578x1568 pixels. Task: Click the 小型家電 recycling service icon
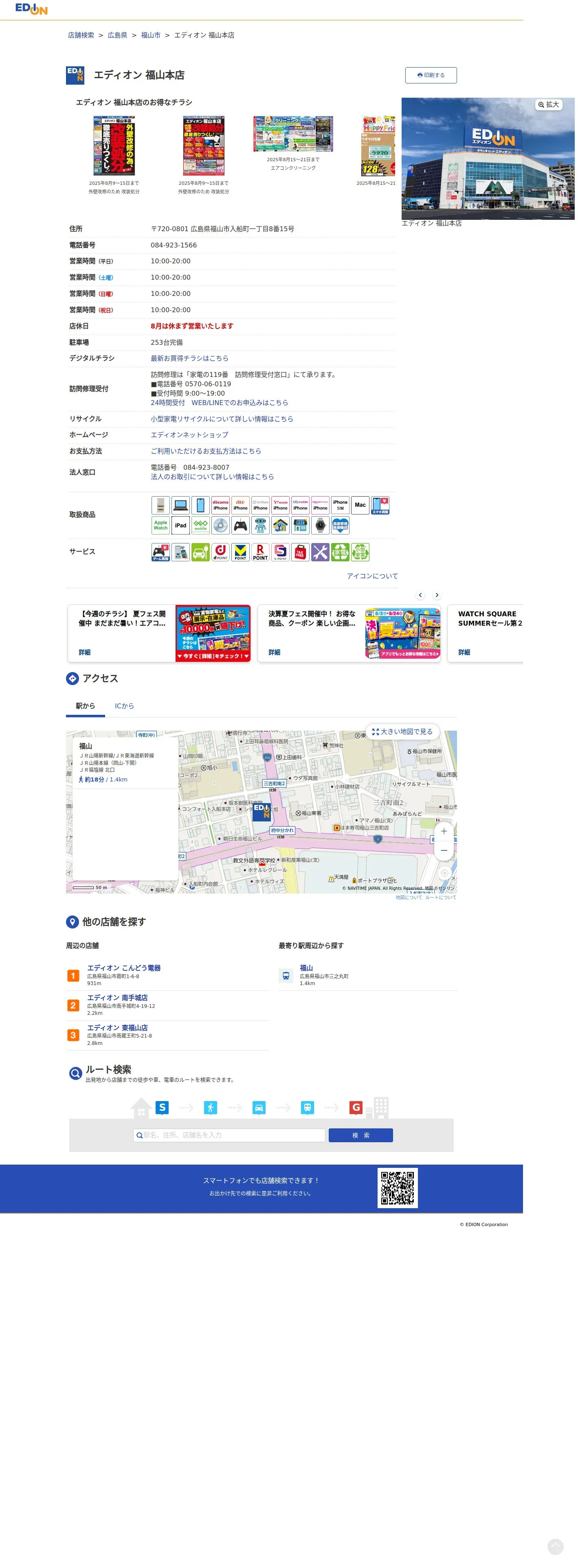tap(360, 552)
